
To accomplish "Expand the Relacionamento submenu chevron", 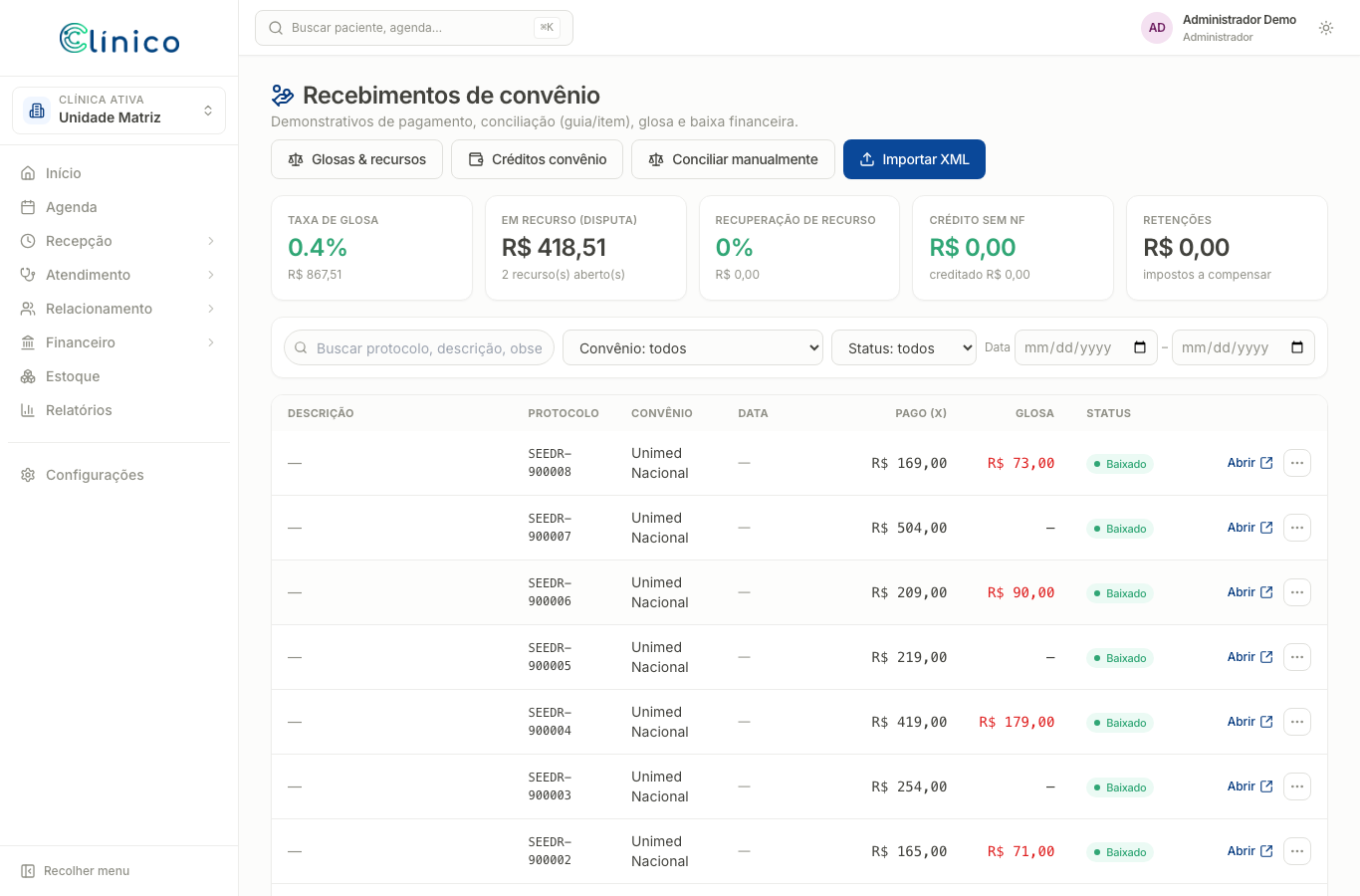I will click(x=211, y=309).
